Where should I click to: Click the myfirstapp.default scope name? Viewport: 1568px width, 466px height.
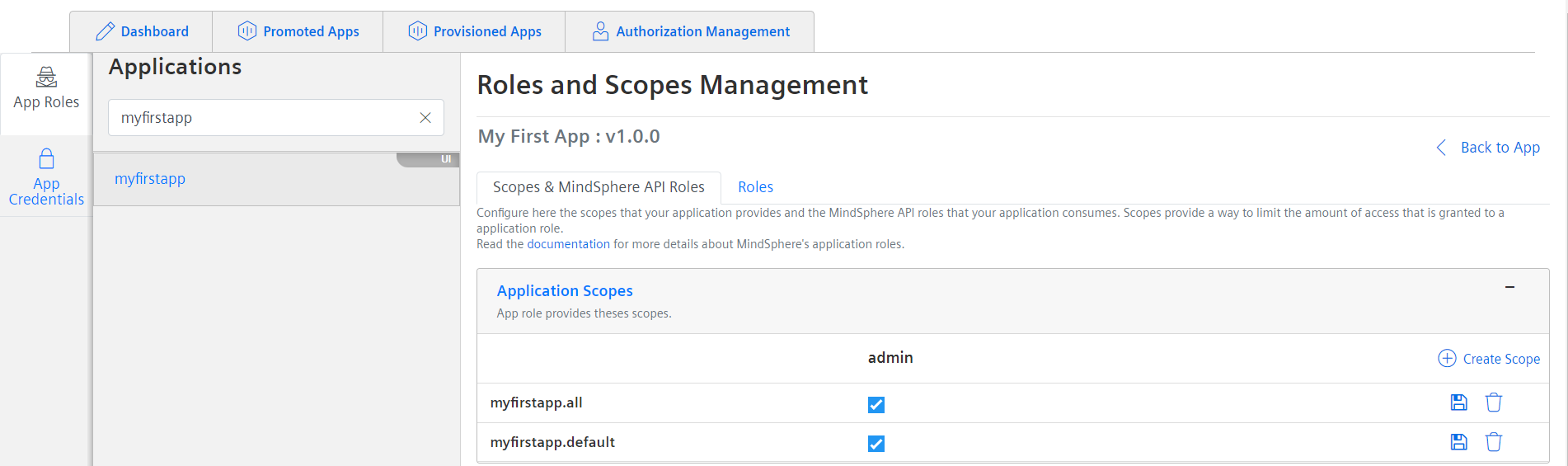click(x=552, y=442)
